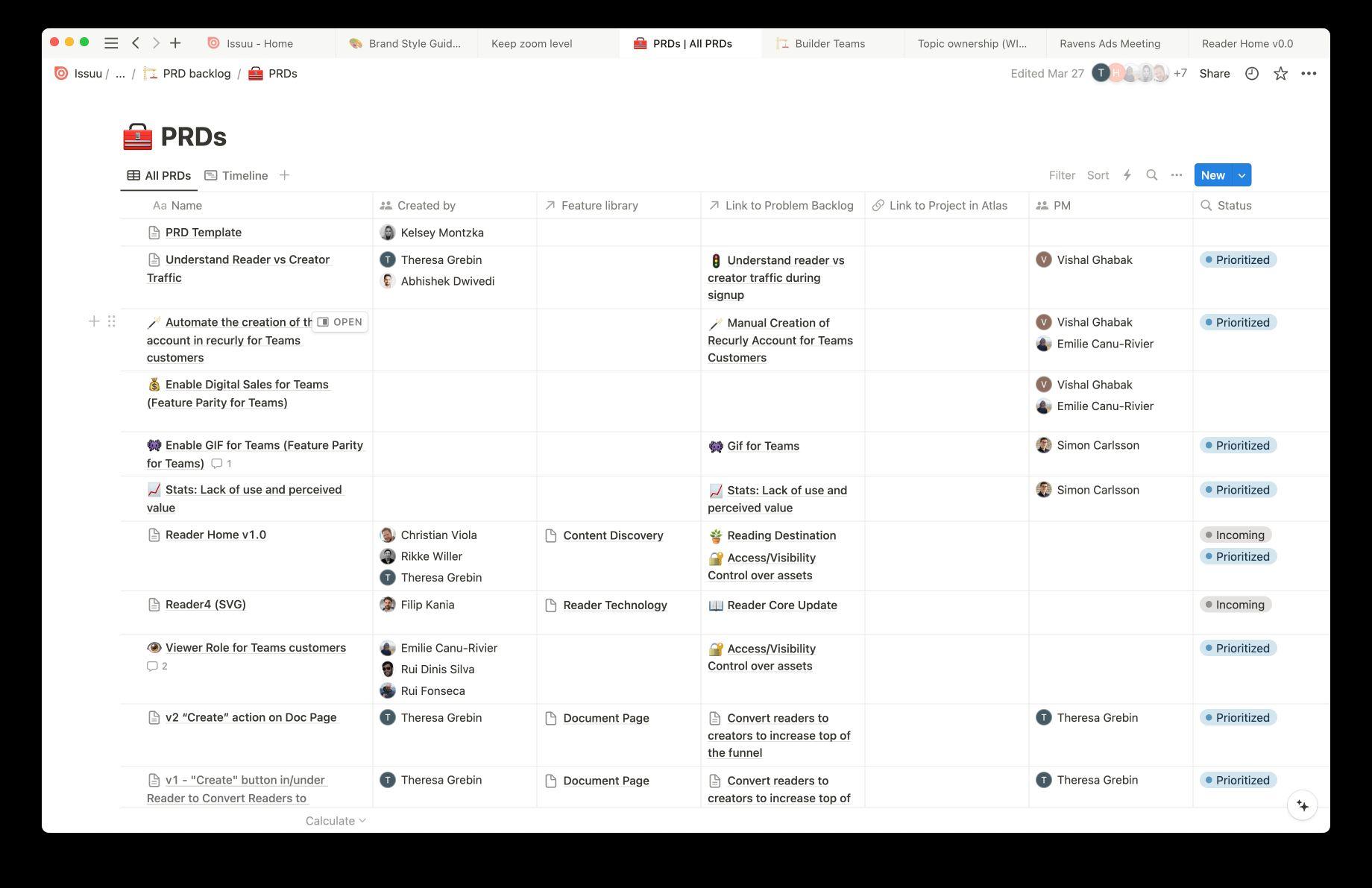Switch to Reader Home v0.0 tab

1259,43
